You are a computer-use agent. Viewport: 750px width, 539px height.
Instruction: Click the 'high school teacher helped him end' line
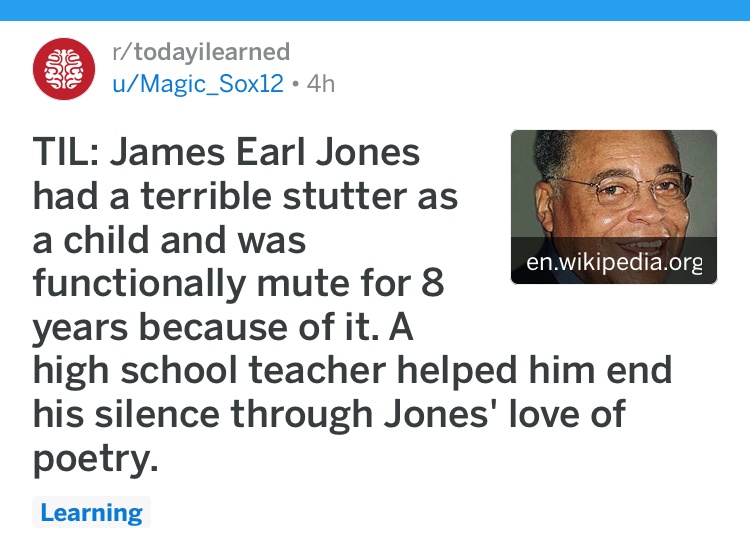pyautogui.click(x=353, y=372)
